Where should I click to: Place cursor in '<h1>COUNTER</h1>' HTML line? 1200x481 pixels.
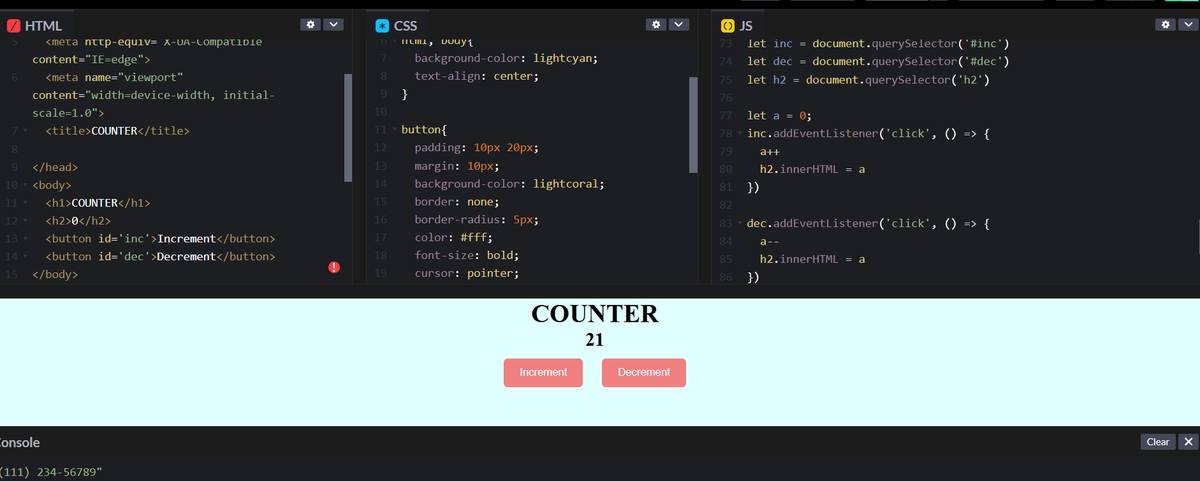(98, 203)
